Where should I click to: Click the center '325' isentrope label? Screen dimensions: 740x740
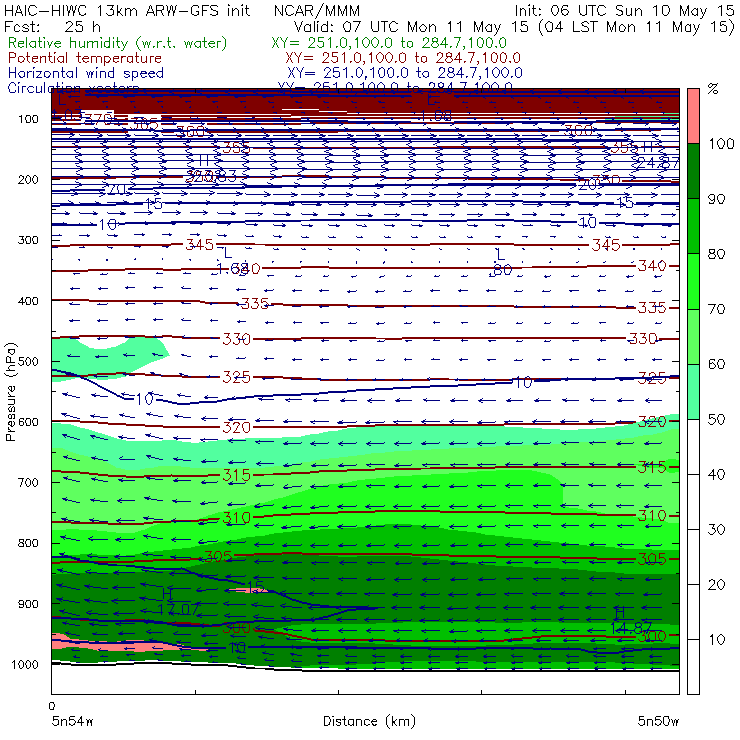[236, 377]
